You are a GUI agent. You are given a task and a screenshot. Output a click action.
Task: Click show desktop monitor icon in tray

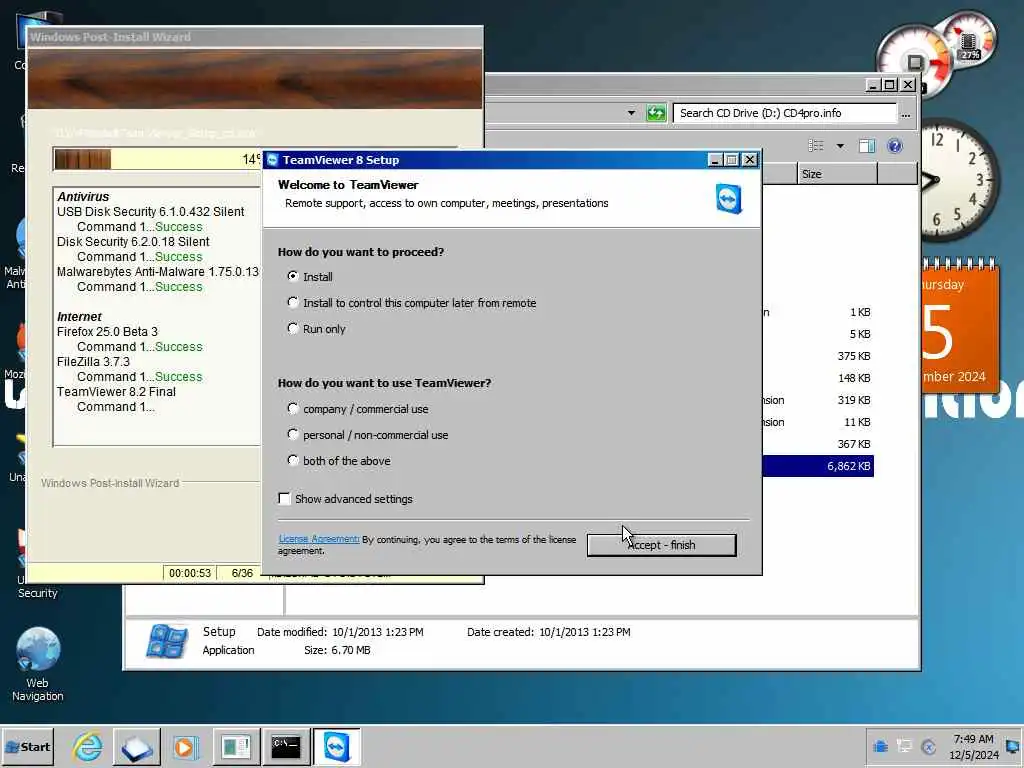(x=1014, y=746)
